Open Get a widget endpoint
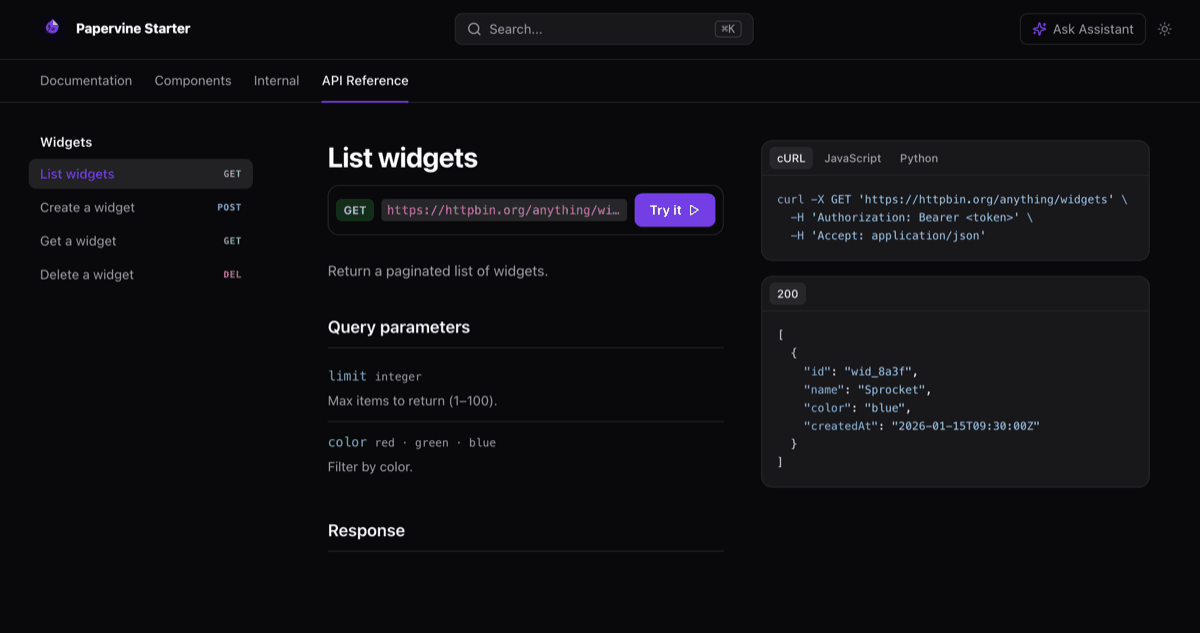The width and height of the screenshot is (1200, 633). [x=141, y=241]
